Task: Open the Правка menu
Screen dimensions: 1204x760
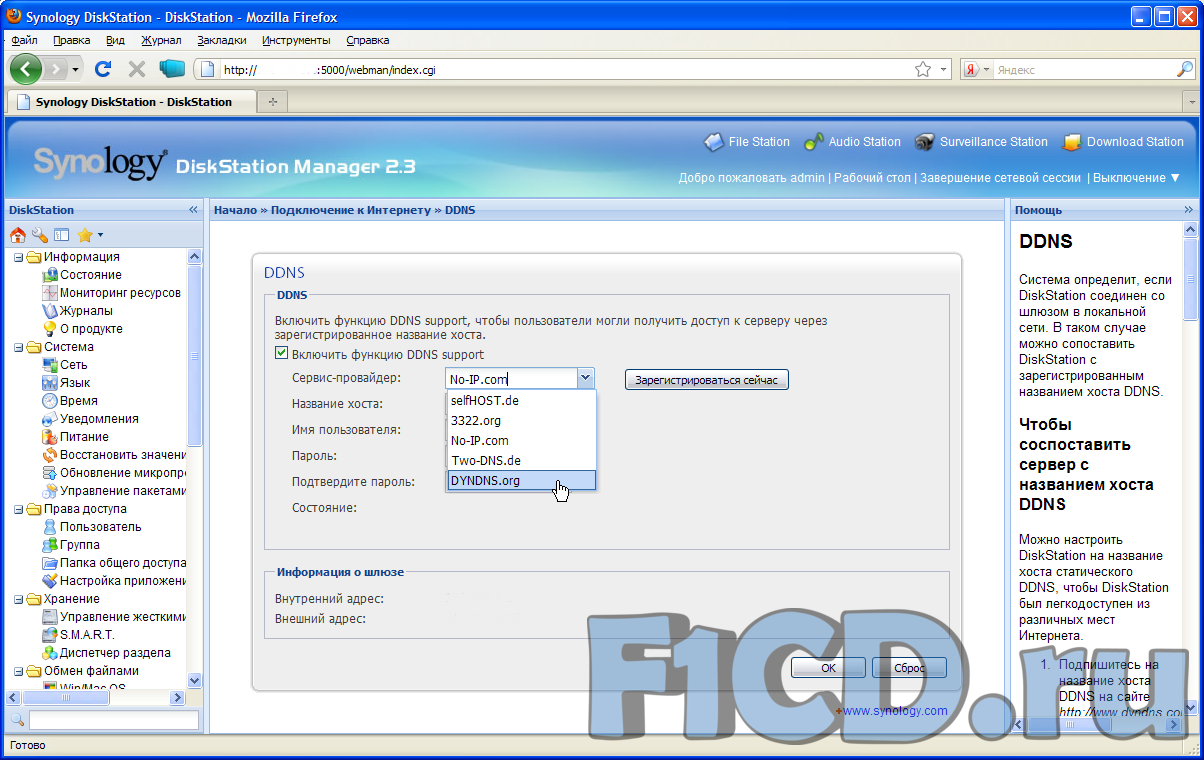Action: tap(71, 40)
